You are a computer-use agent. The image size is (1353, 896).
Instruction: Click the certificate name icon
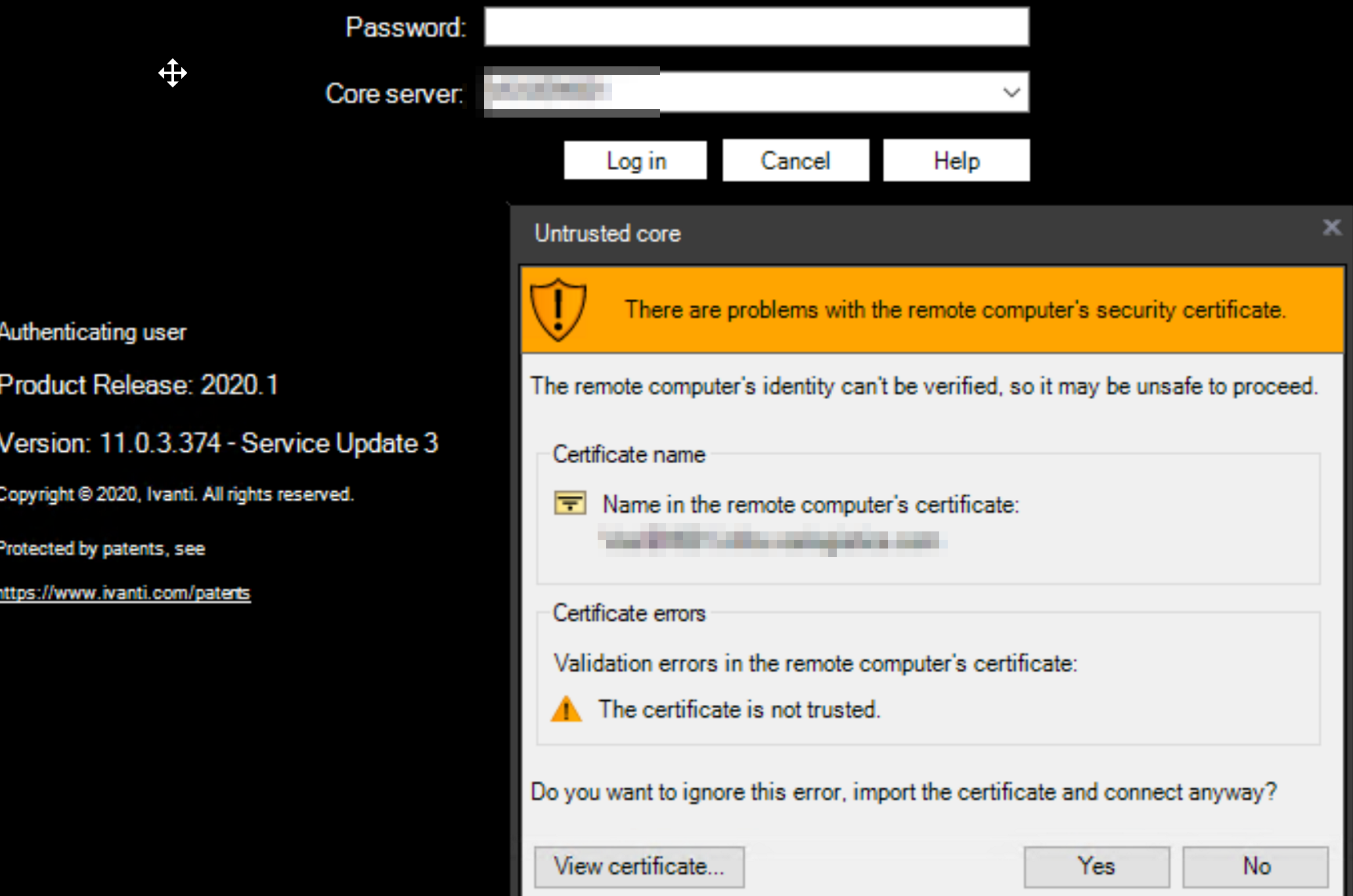point(570,503)
